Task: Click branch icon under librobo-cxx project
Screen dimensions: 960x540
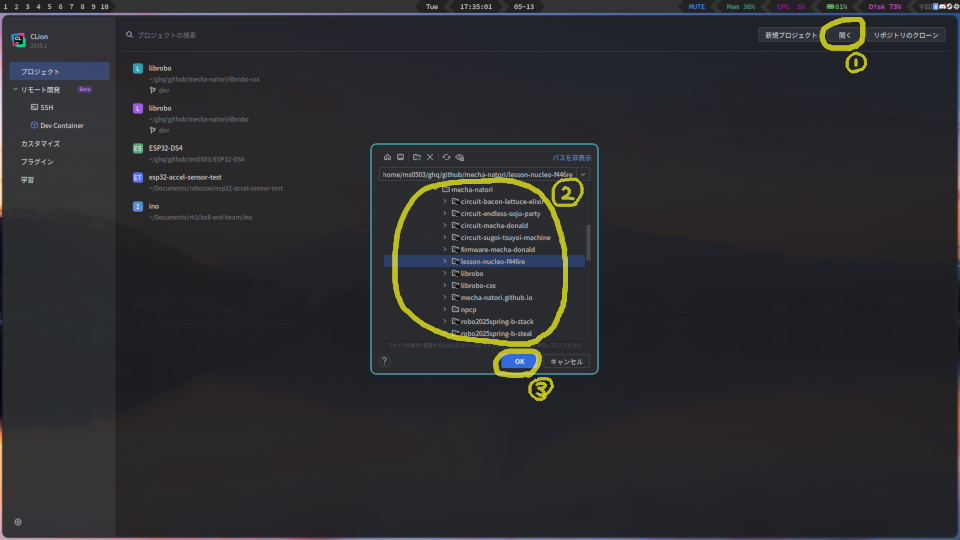Action: pos(152,90)
